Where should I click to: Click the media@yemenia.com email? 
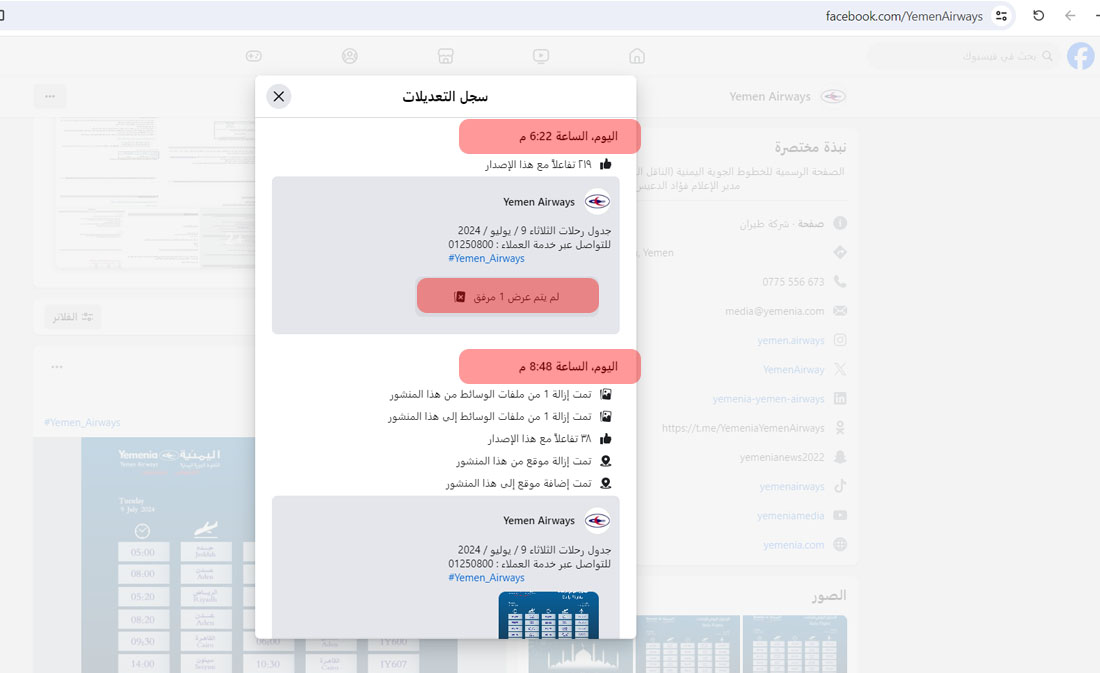[774, 311]
